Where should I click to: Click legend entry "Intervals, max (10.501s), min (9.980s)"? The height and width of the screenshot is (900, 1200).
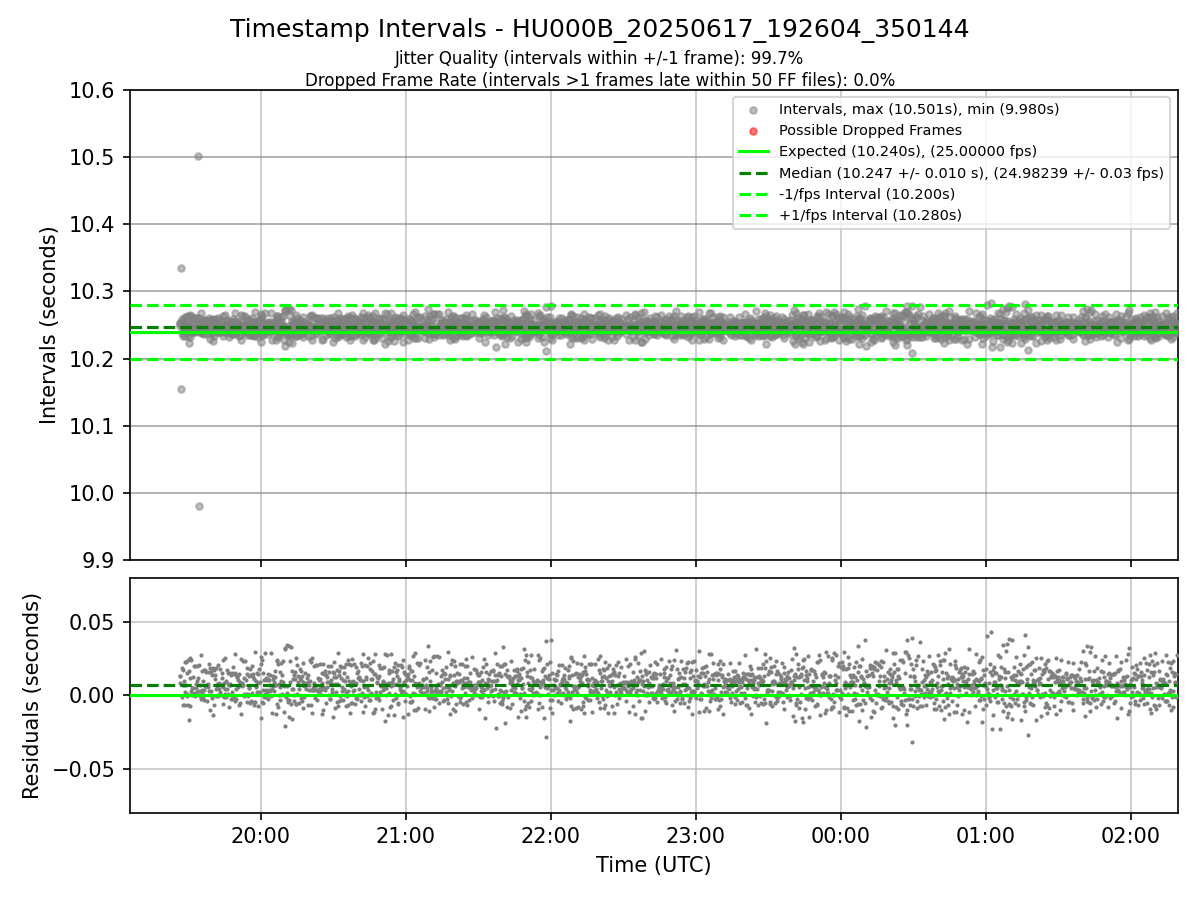[918, 109]
